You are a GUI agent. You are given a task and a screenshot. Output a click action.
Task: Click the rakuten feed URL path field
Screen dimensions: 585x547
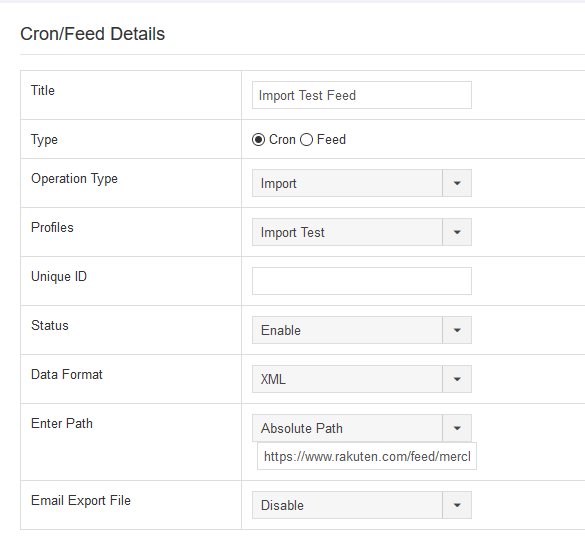(367, 456)
